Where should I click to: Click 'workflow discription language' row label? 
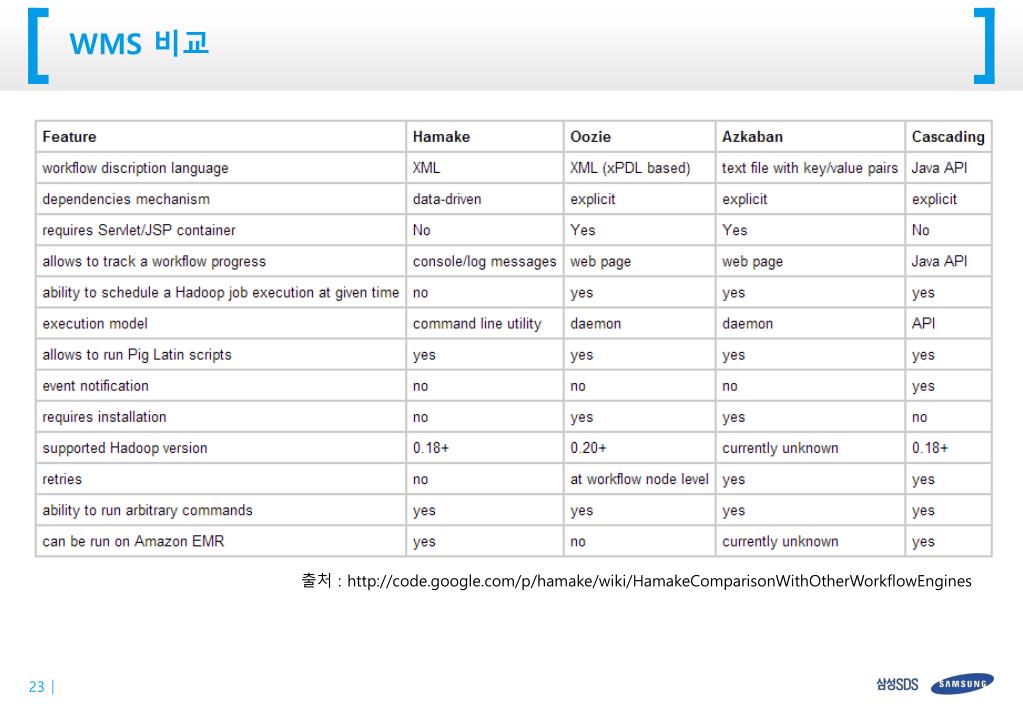coord(135,168)
